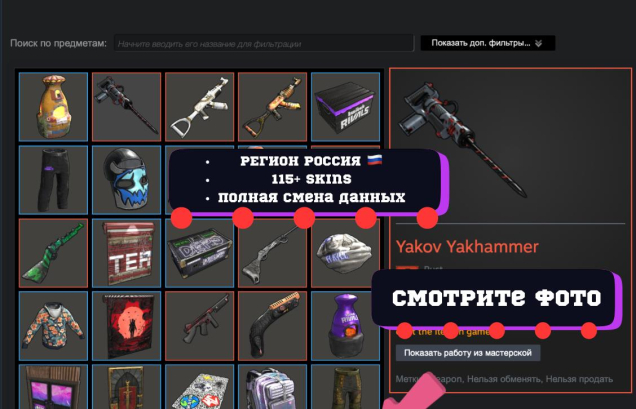The height and width of the screenshot is (409, 636).
Task: Open the Yakov Yakhammer item title link
Action: coord(467,246)
